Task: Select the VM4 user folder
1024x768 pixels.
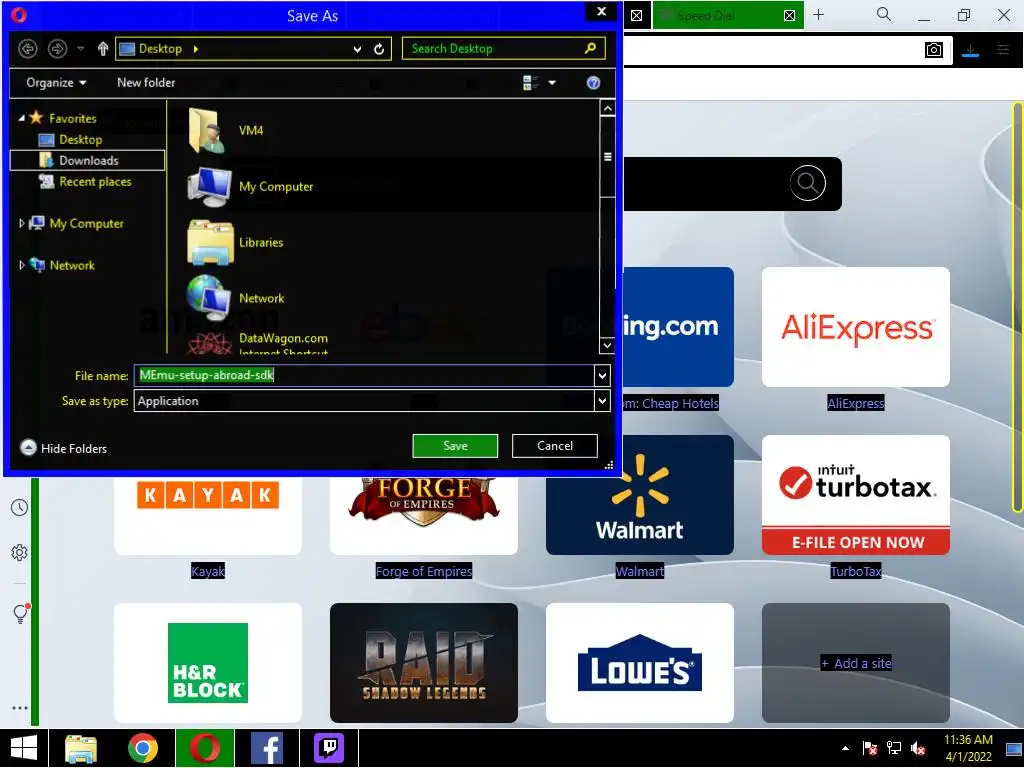Action: tap(225, 130)
